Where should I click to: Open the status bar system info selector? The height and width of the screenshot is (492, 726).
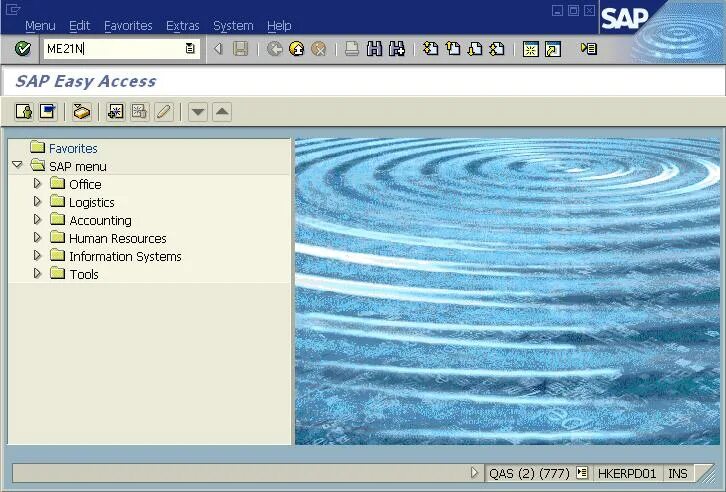pos(582,473)
